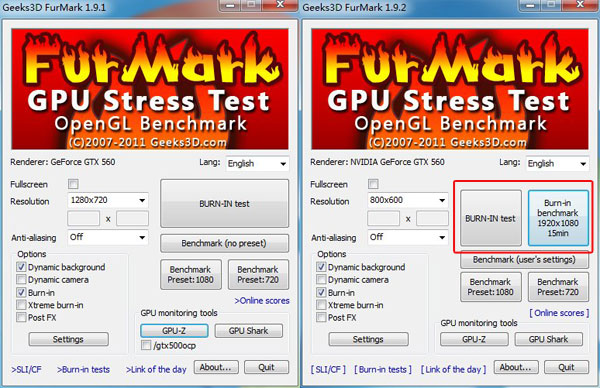The width and height of the screenshot is (600, 388).
Task: Open >Burn-in tests link in FurMark 1.9.1
Action: pyautogui.click(x=83, y=370)
